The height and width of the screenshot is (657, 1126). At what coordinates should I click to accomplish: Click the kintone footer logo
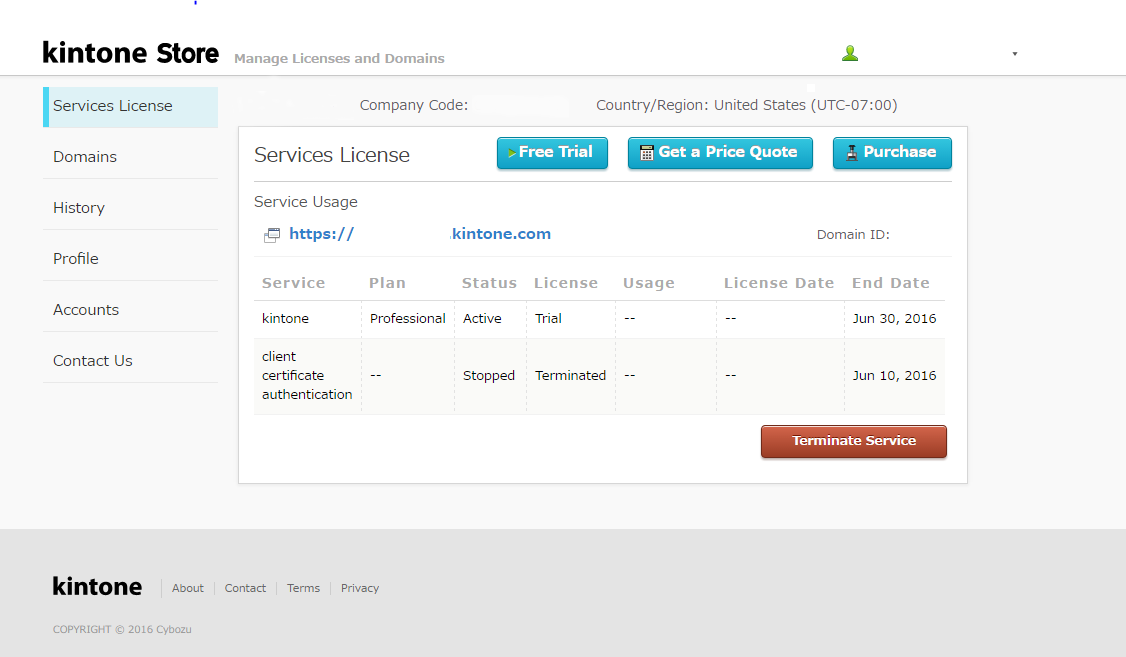(97, 587)
